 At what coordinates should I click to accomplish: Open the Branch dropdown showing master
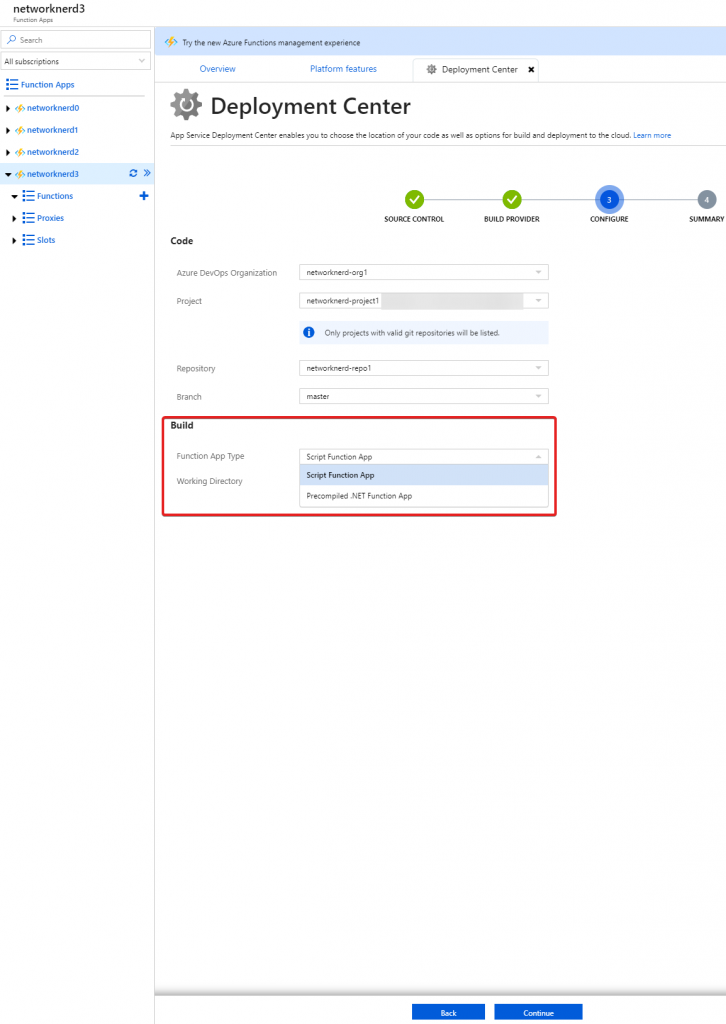pos(424,396)
